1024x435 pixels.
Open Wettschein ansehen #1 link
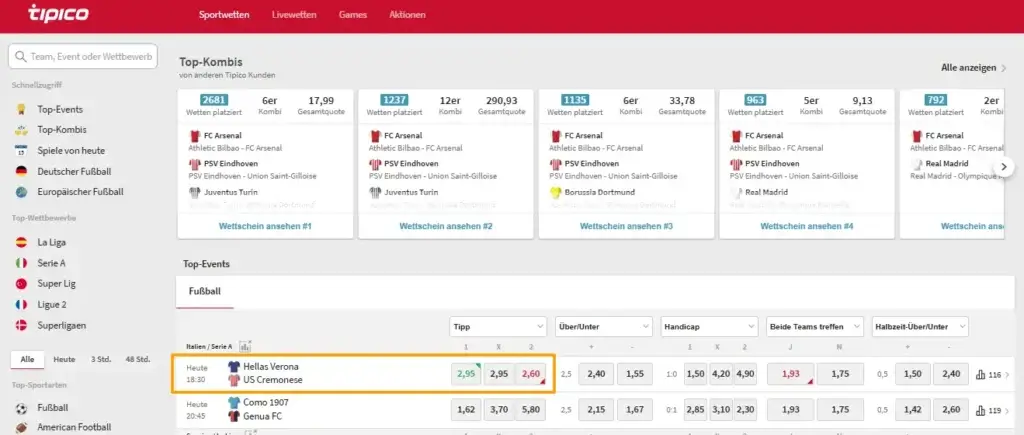coord(265,226)
